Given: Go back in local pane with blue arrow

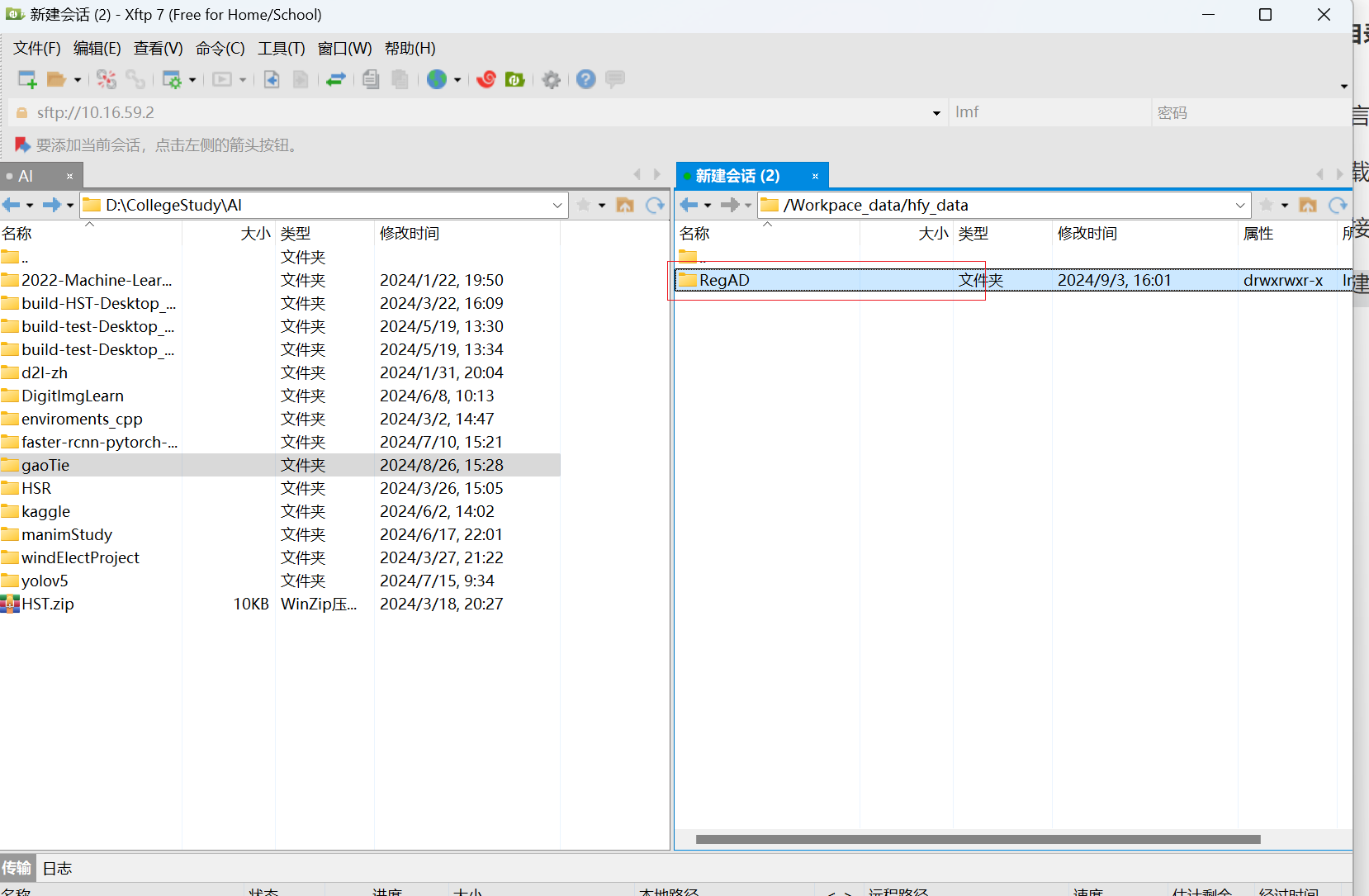Looking at the screenshot, I should pyautogui.click(x=11, y=205).
